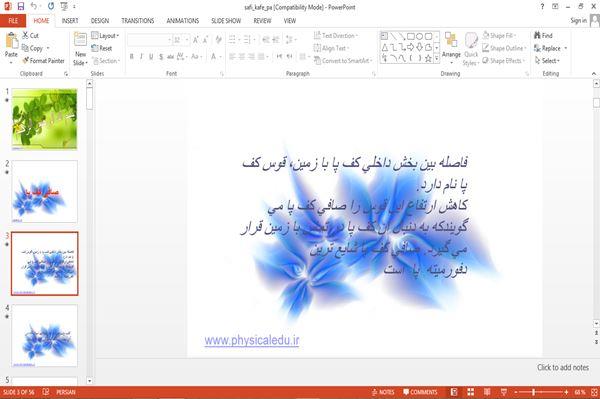Open the Arrange tool
Image resolution: width=600 pixels, height=399 pixels.
(x=451, y=49)
